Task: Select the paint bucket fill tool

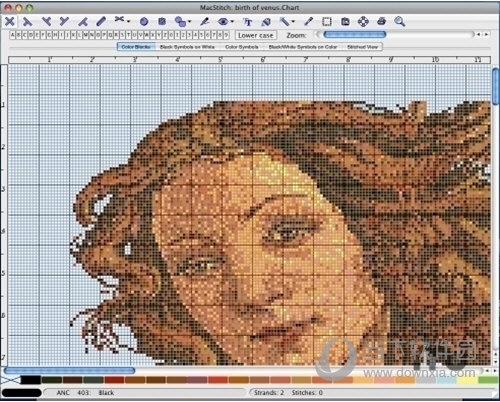Action: (x=266, y=22)
